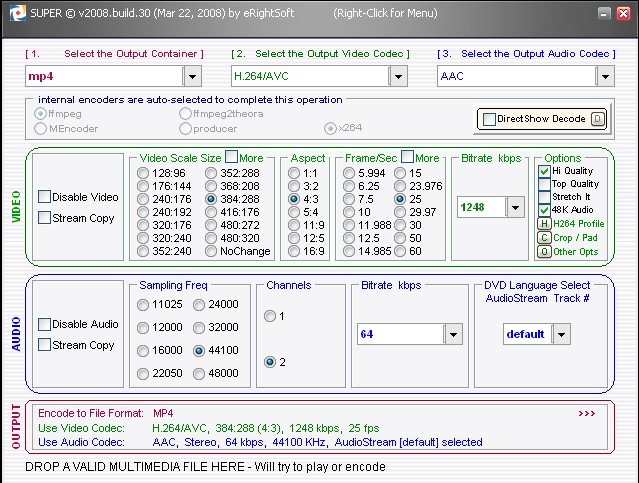639x483 pixels.
Task: Check audio Stream Copy option
Action: pyautogui.click(x=44, y=344)
